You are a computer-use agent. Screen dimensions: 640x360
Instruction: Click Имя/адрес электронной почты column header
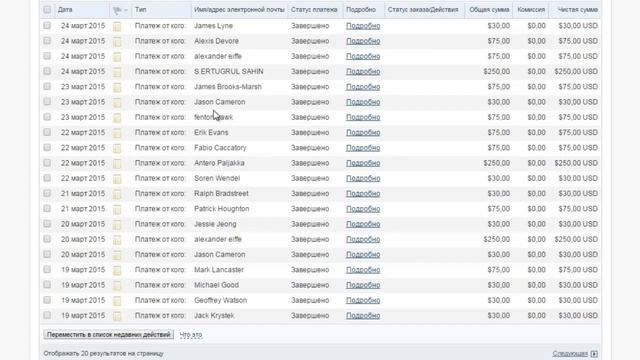click(x=239, y=9)
